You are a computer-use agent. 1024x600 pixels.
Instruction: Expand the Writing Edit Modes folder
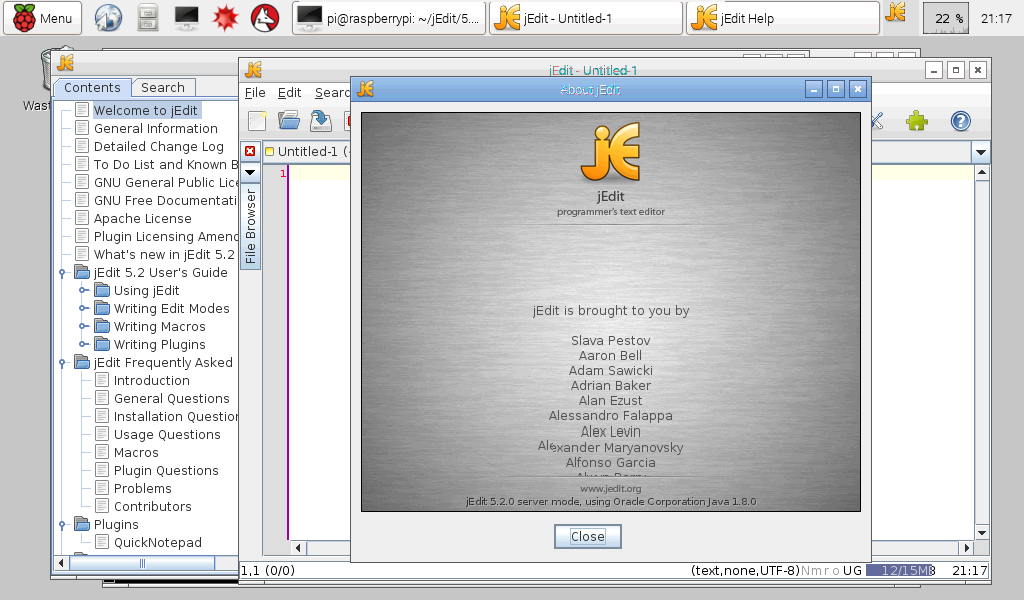(83, 308)
